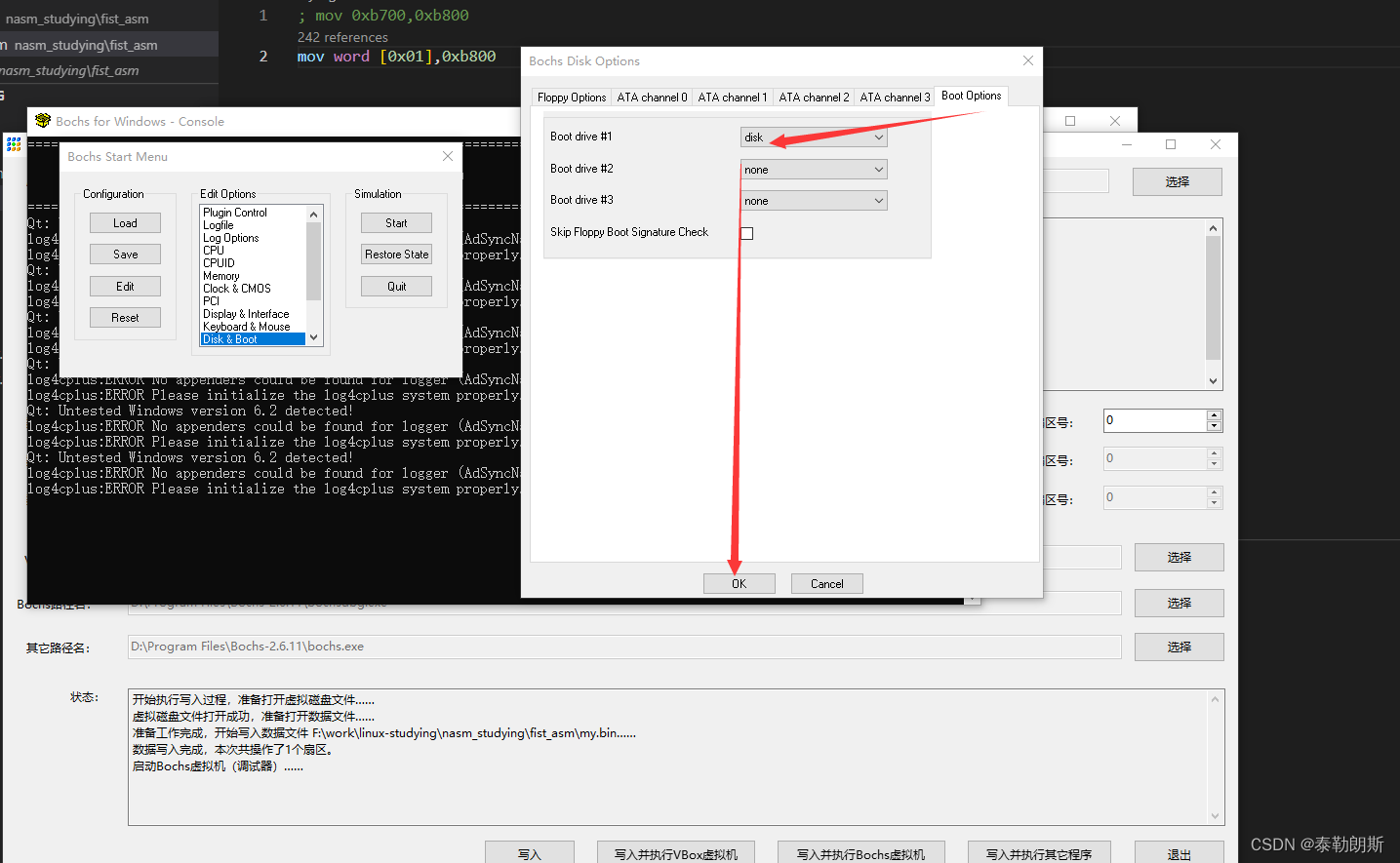Switch to the ATA channel 1 tab
The image size is (1400, 863).
coord(733,98)
